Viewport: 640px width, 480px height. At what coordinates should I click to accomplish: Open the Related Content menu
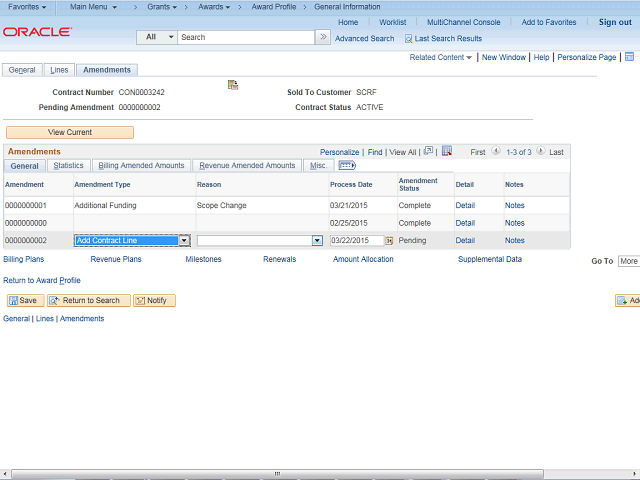click(x=441, y=57)
